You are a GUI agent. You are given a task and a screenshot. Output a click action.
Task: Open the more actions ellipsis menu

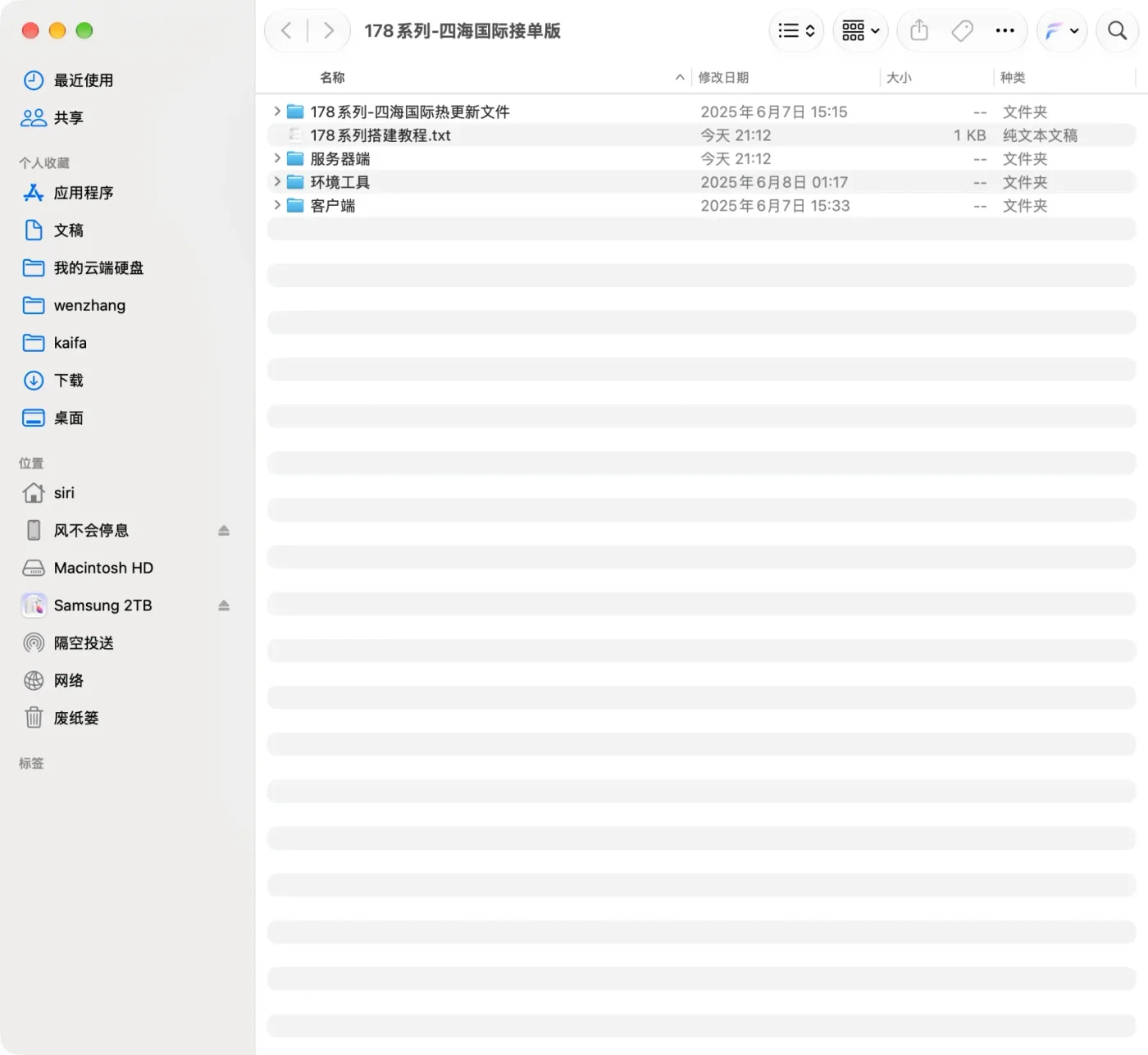coord(1004,31)
